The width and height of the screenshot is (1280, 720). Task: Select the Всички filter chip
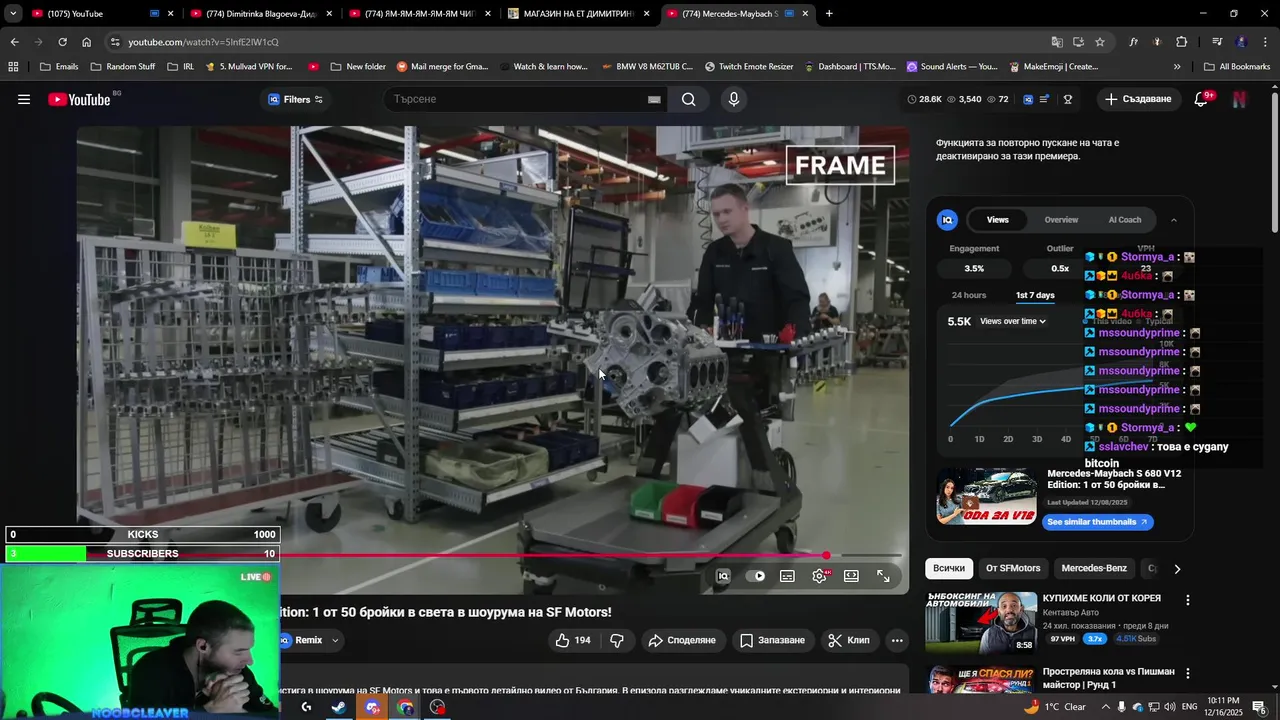pyautogui.click(x=949, y=568)
